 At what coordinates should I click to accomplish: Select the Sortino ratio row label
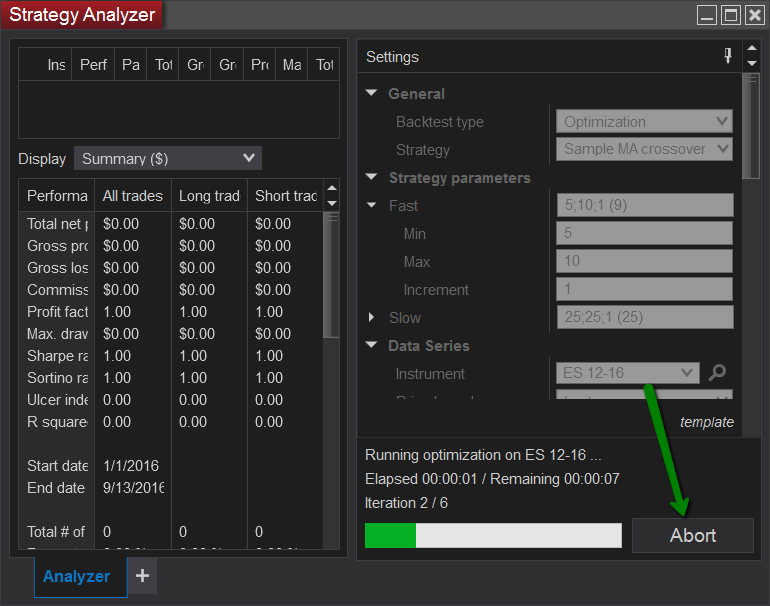coord(57,378)
